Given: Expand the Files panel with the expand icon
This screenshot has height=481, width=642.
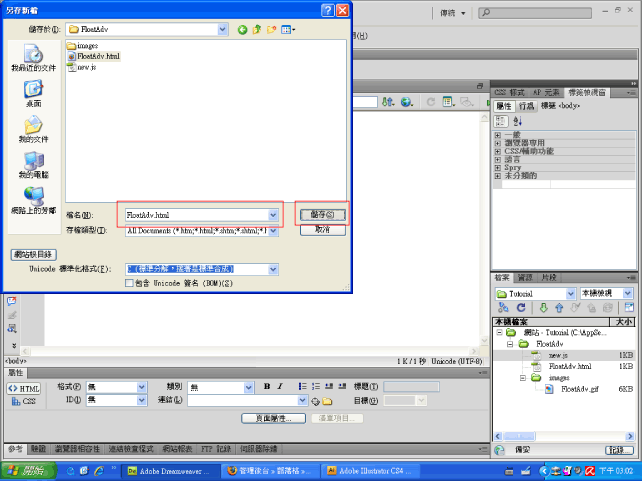Looking at the screenshot, I should pos(629,307).
